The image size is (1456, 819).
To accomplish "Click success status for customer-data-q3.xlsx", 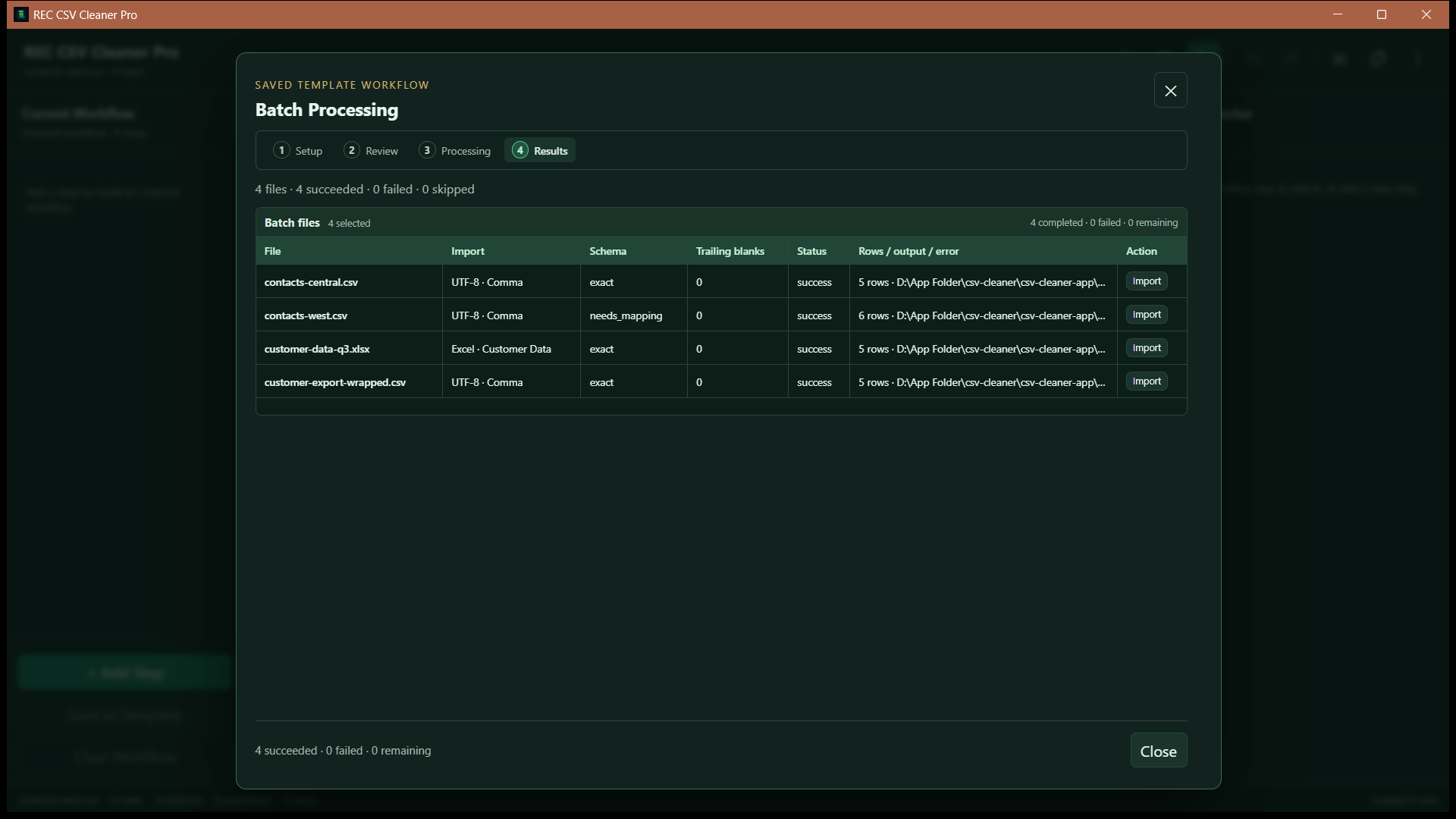I will 814,349.
